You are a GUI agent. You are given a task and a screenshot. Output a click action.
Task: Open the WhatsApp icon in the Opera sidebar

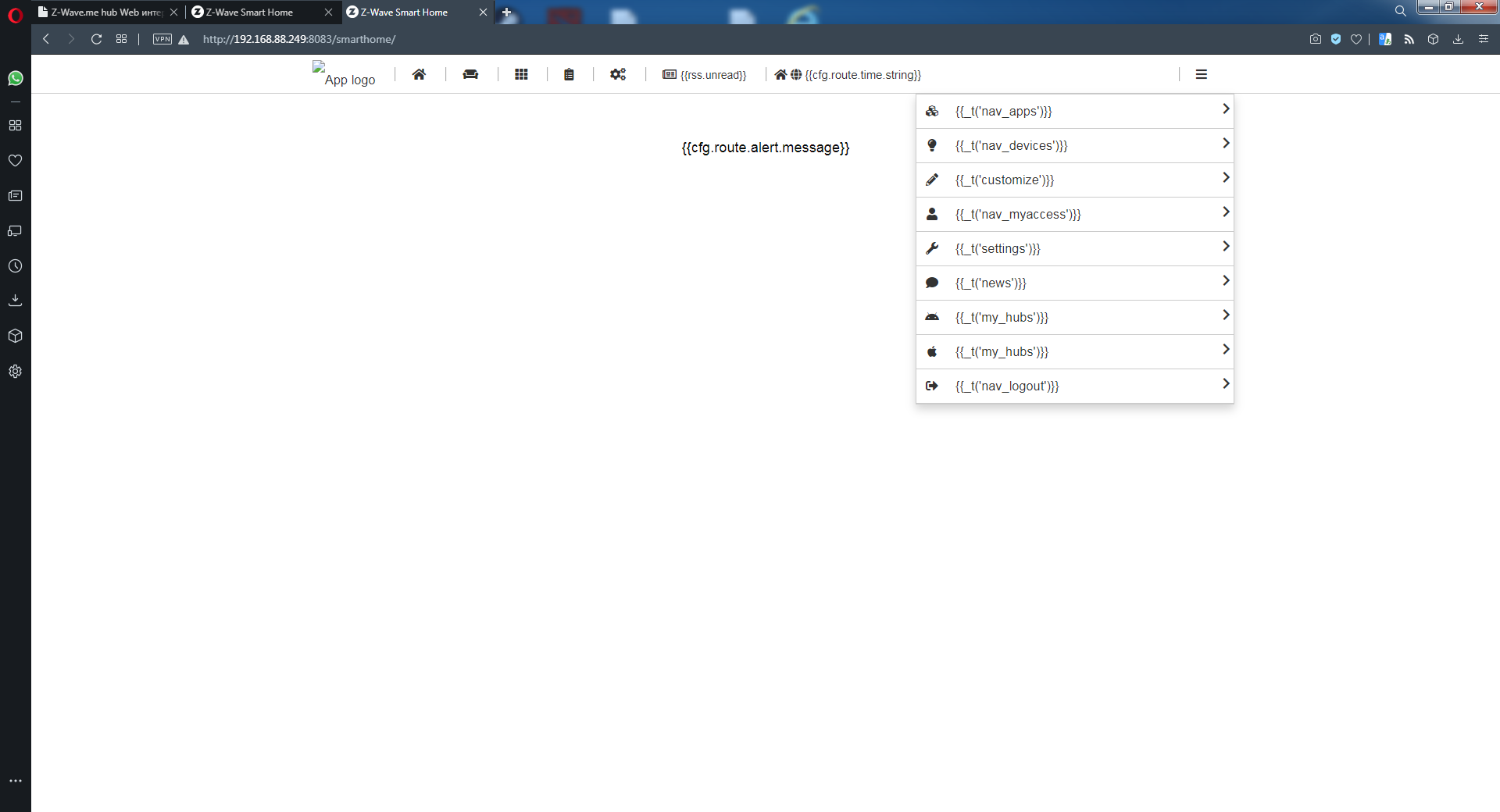pyautogui.click(x=16, y=78)
